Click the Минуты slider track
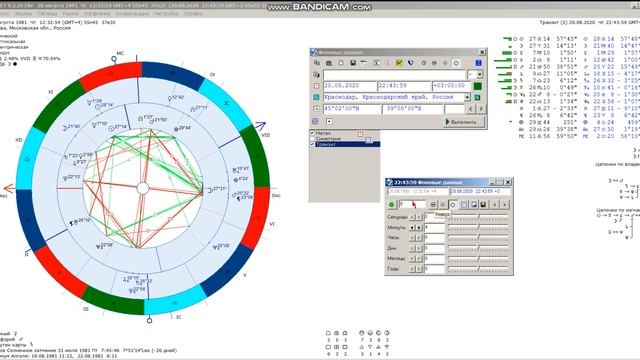The height and width of the screenshot is (360, 640). 478,227
